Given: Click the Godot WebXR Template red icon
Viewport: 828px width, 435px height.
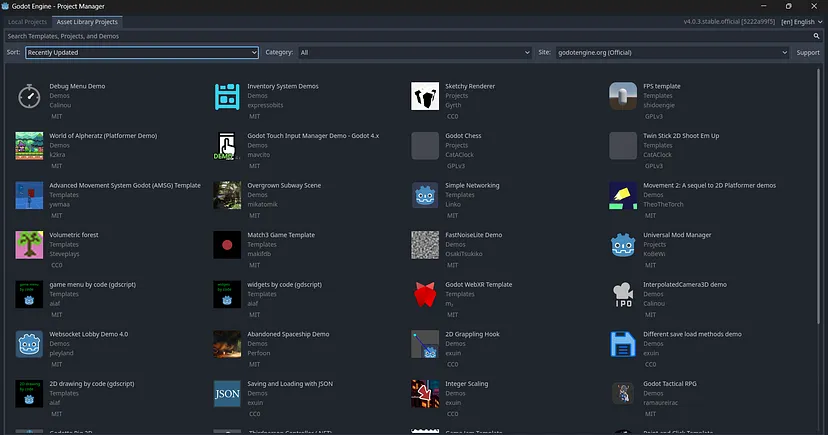Looking at the screenshot, I should pyautogui.click(x=425, y=295).
